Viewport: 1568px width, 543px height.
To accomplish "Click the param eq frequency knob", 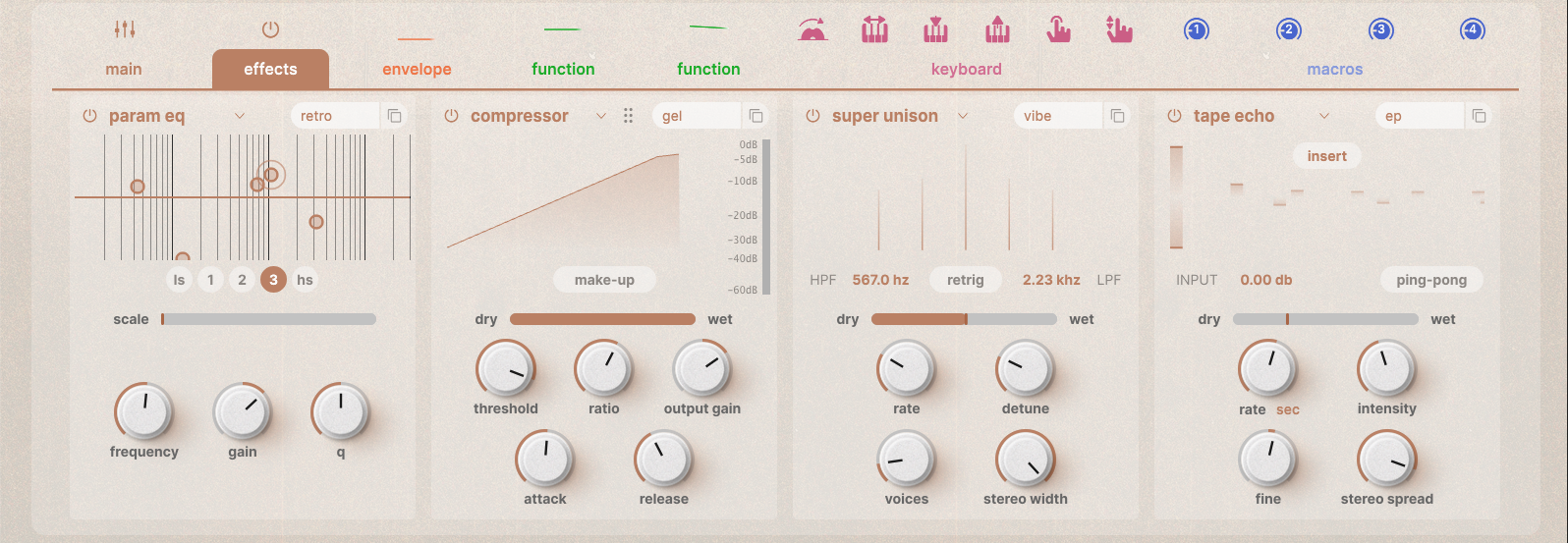I will click(144, 411).
